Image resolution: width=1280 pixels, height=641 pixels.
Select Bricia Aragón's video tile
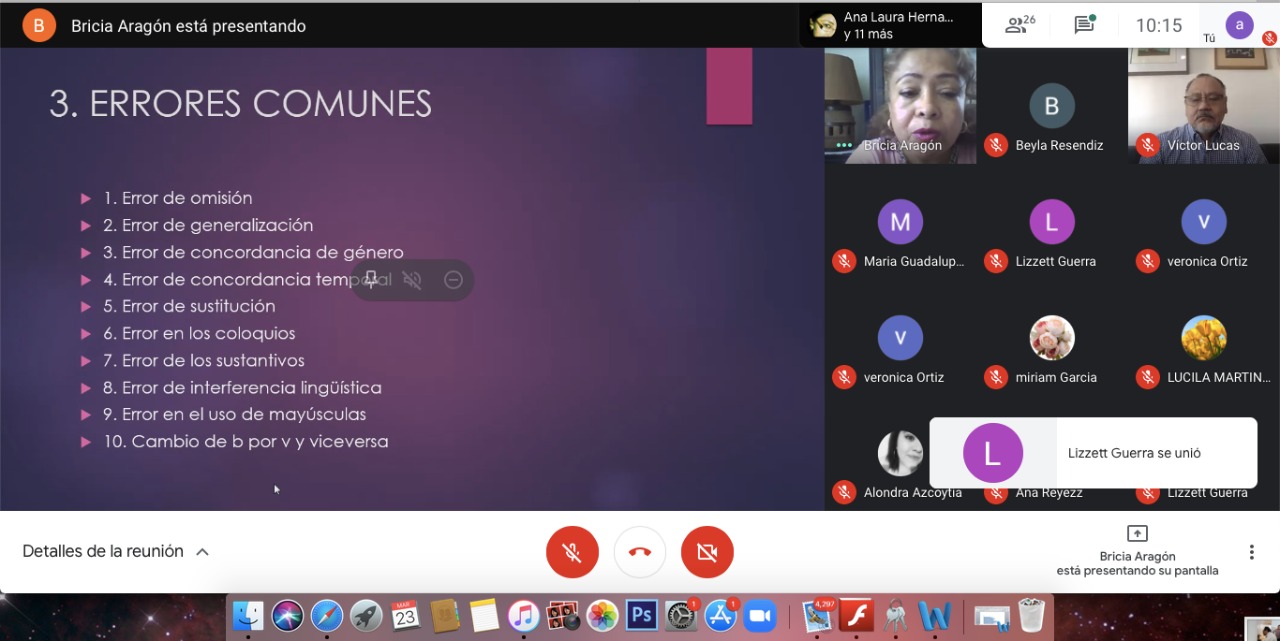900,105
